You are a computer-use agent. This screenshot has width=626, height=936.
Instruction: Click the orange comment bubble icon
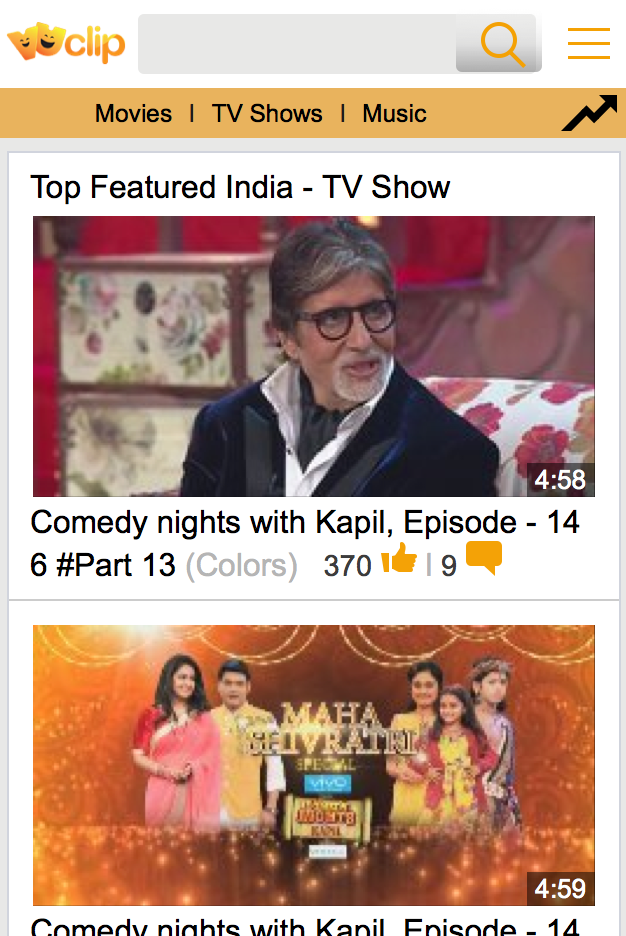click(x=484, y=558)
